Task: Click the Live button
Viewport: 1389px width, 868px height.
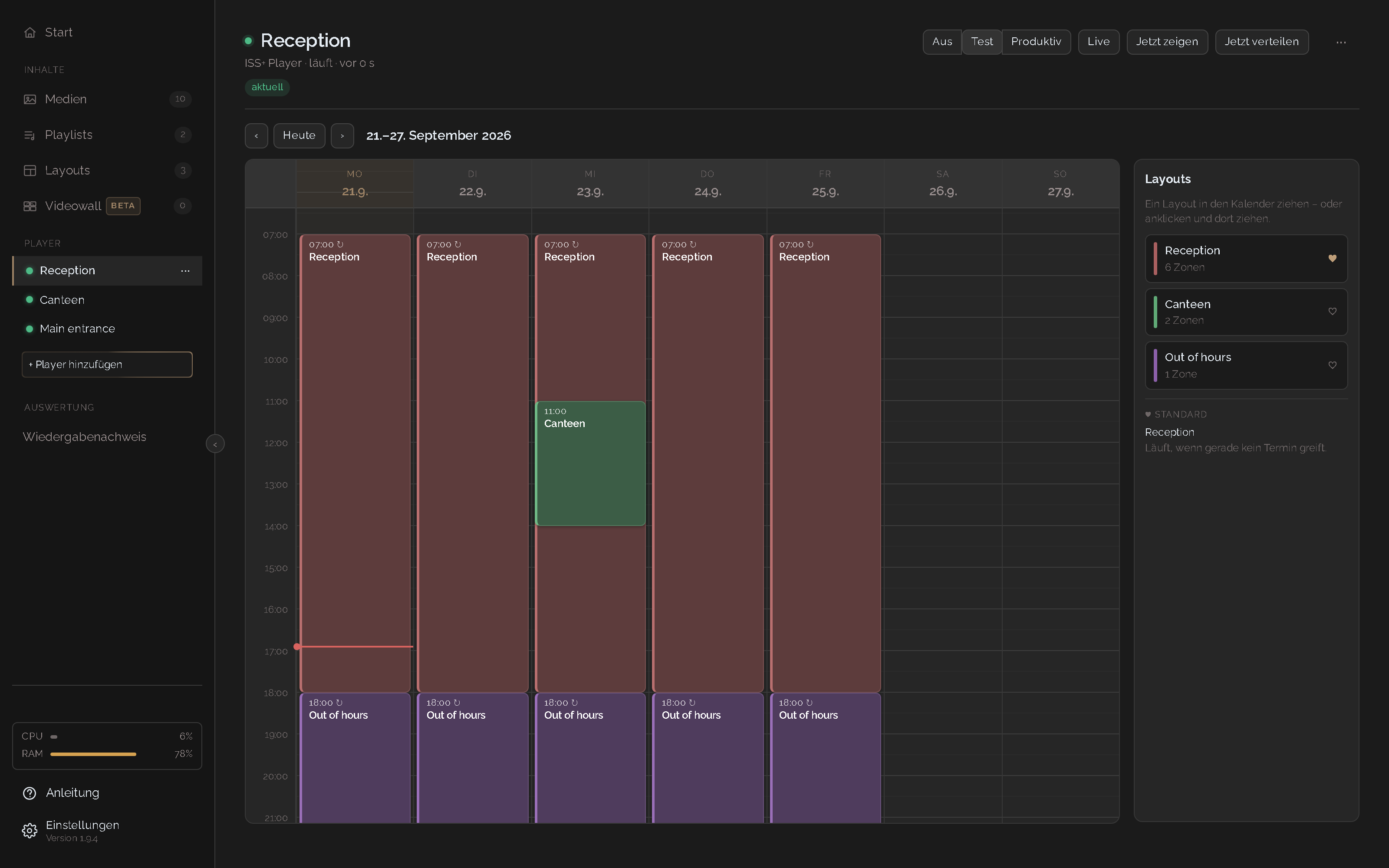Action: [x=1099, y=42]
